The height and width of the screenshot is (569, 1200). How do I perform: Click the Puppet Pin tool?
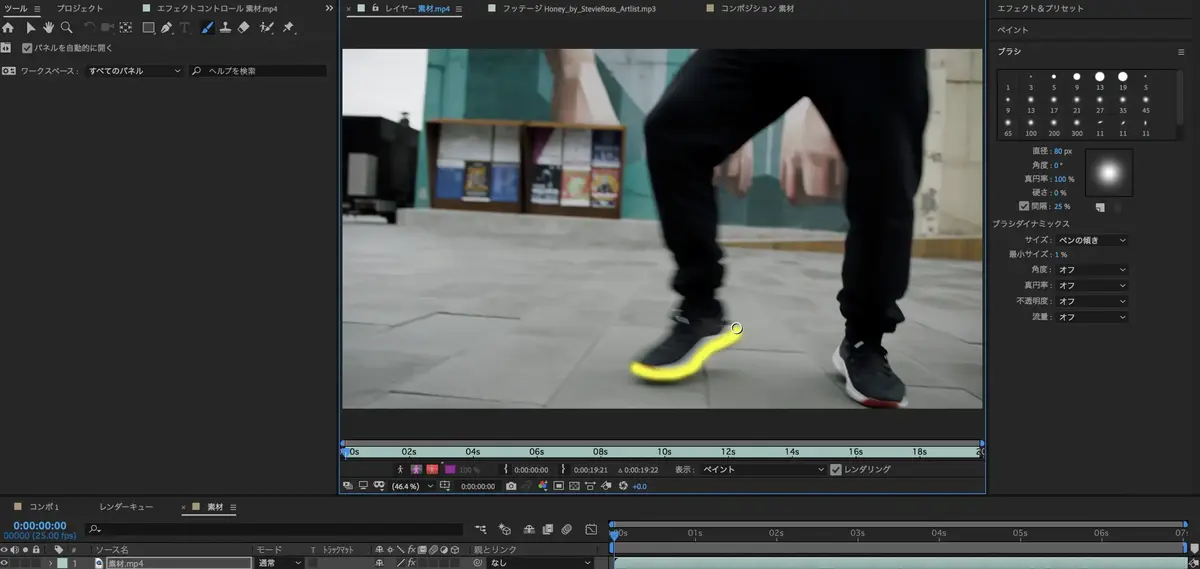(288, 28)
